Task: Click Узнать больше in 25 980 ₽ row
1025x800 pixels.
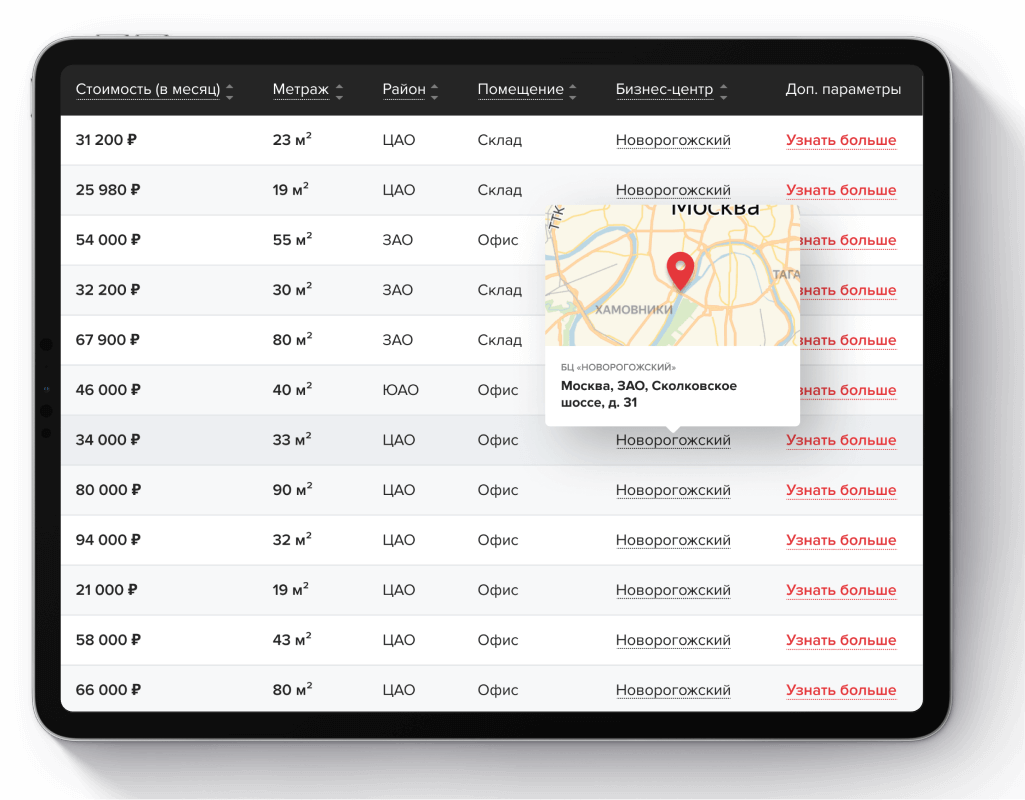Action: (841, 190)
